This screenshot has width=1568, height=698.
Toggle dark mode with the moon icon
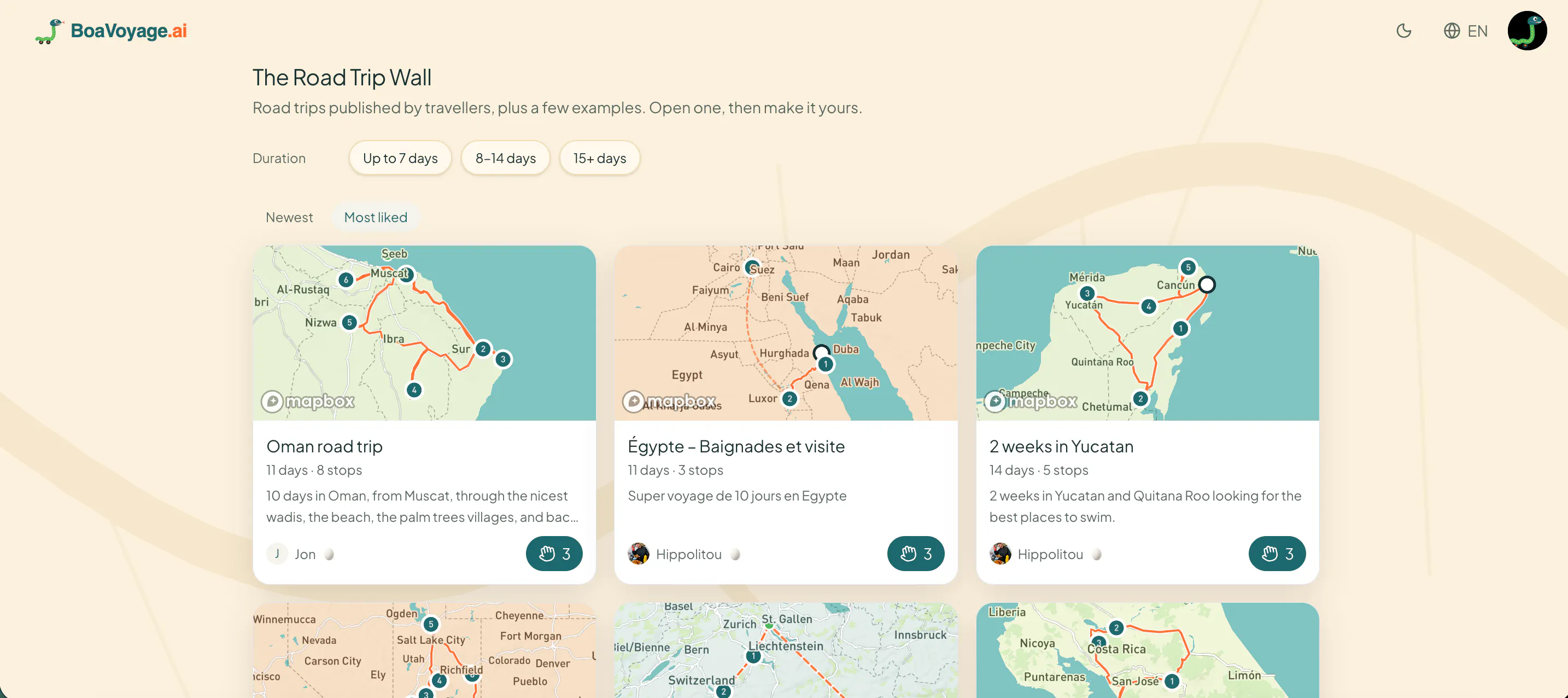coord(1403,31)
